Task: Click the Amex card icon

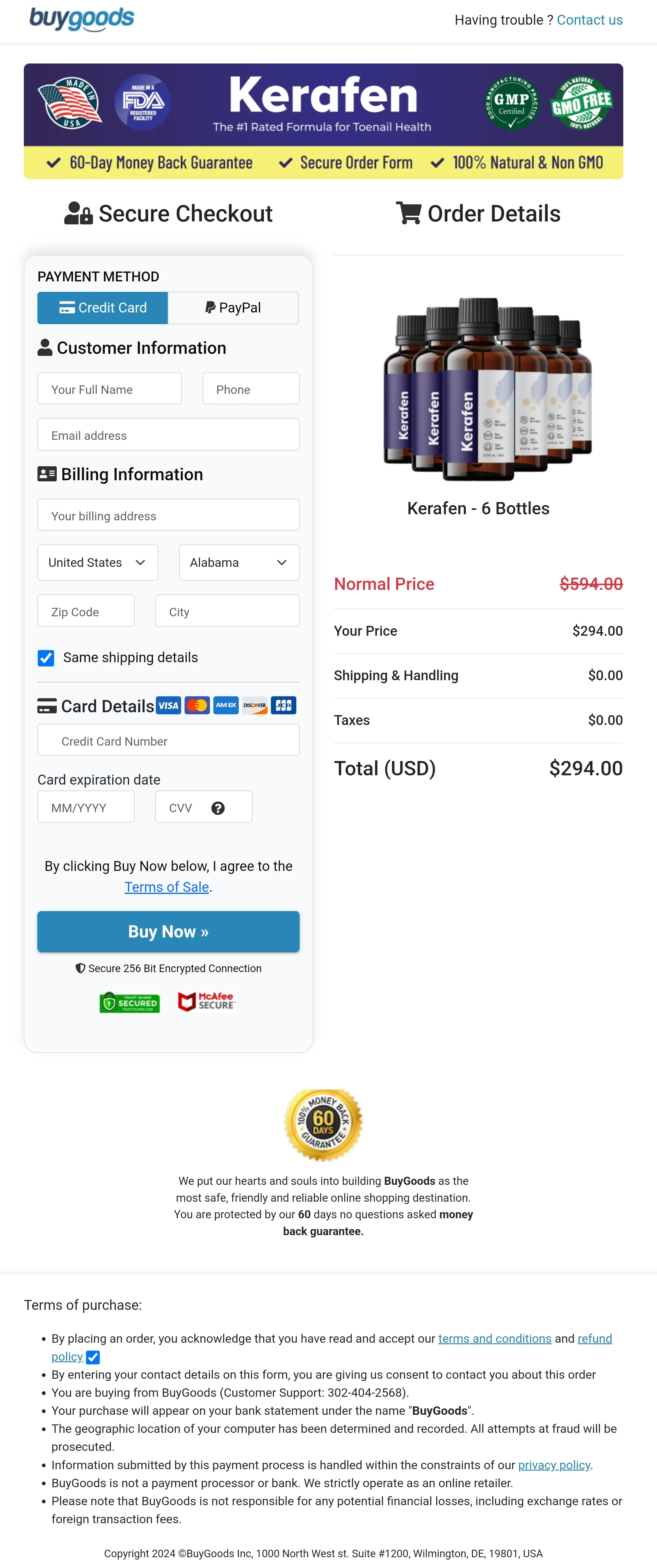Action: pyautogui.click(x=225, y=706)
